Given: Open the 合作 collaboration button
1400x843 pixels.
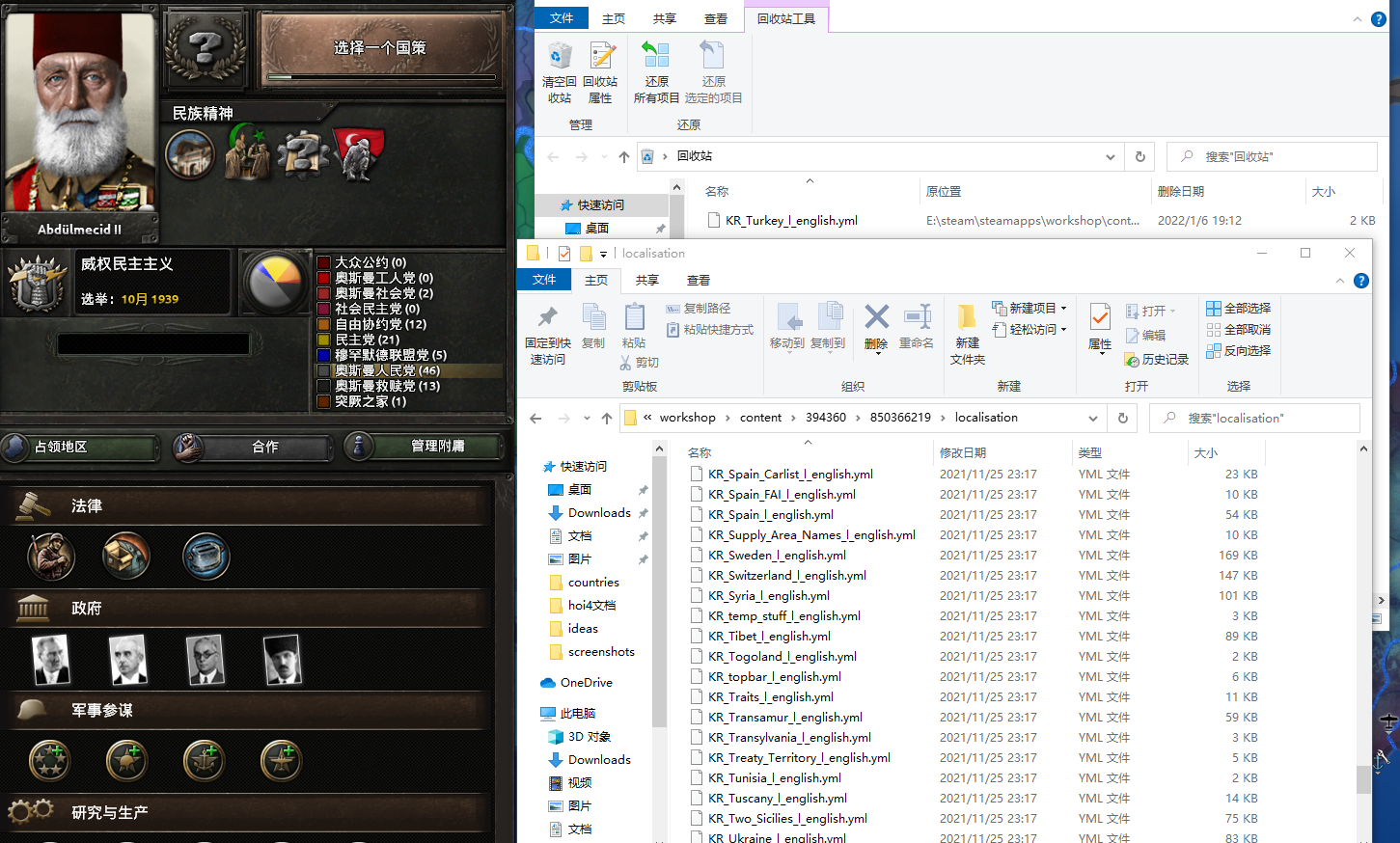Looking at the screenshot, I should pyautogui.click(x=255, y=447).
